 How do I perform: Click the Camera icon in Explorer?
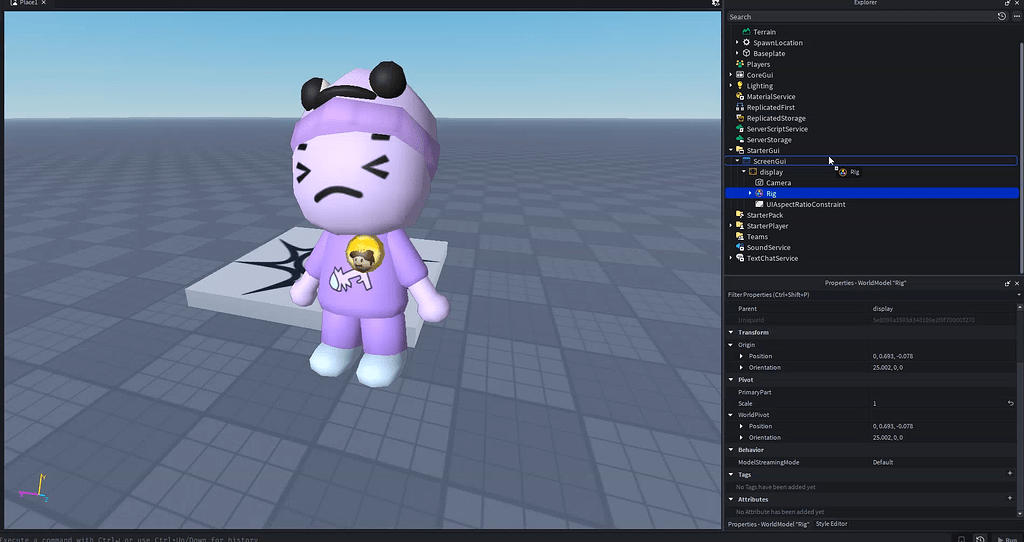760,183
